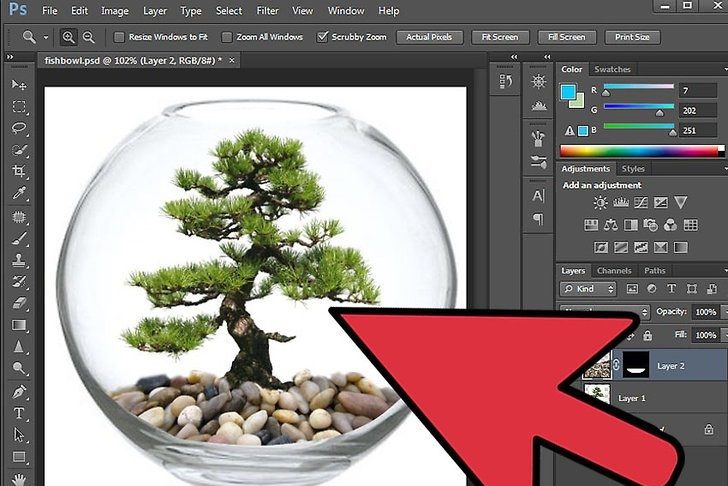728x486 pixels.
Task: Check the Zoom All Windows option
Action: tap(227, 37)
